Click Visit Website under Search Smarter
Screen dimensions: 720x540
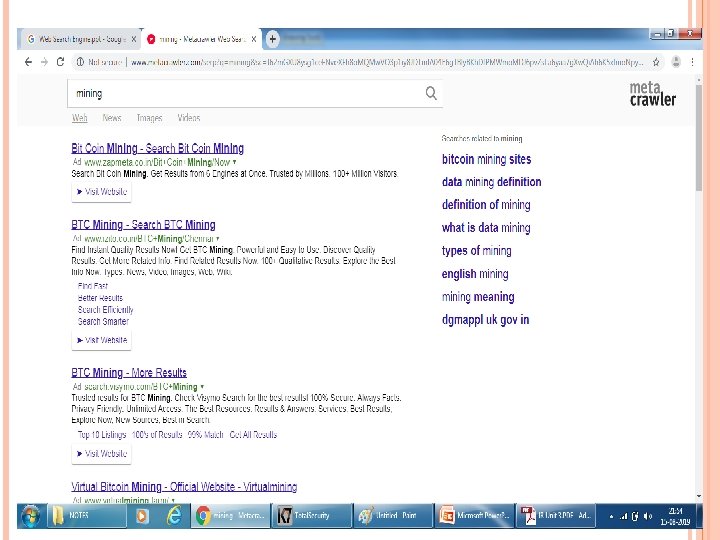pos(101,340)
